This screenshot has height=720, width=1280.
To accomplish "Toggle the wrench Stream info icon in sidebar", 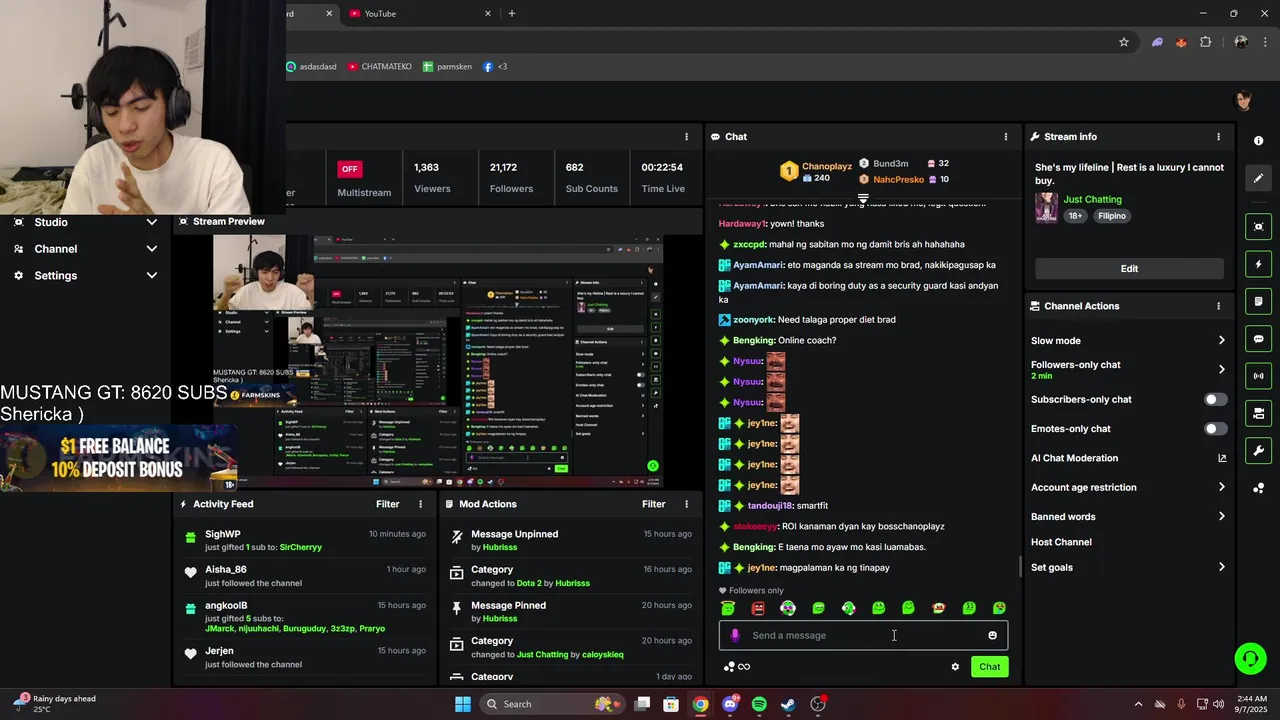I will pyautogui.click(x=1258, y=450).
